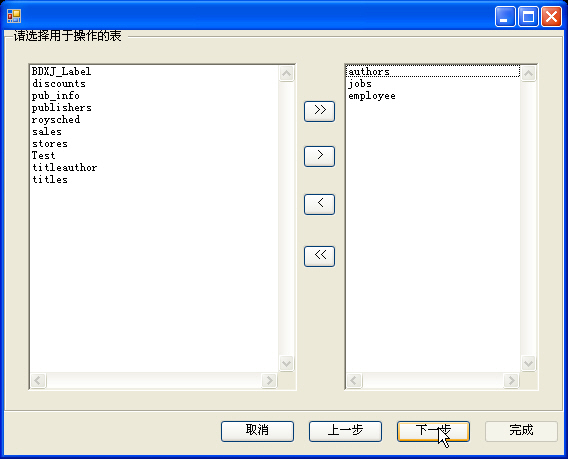Image resolution: width=568 pixels, height=459 pixels.
Task: Remove selected table with < button
Action: 319,204
